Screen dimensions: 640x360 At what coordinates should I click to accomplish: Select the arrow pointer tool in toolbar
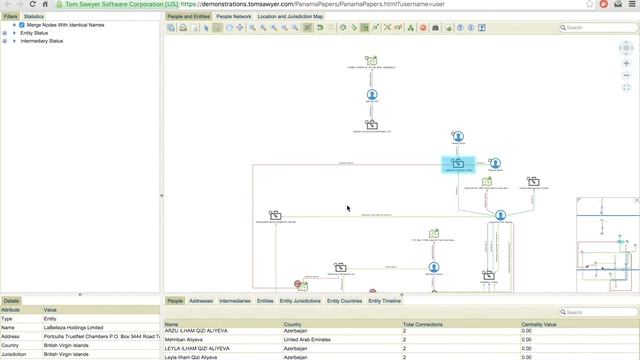click(x=206, y=28)
